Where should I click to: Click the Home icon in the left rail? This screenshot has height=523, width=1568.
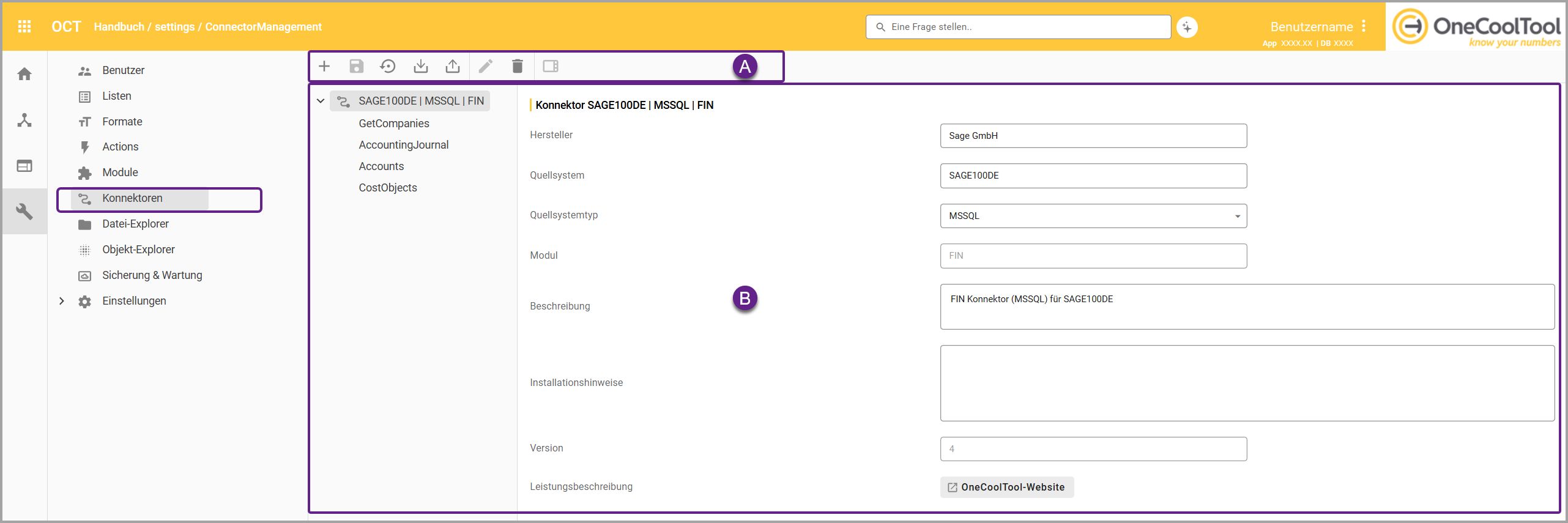(24, 74)
